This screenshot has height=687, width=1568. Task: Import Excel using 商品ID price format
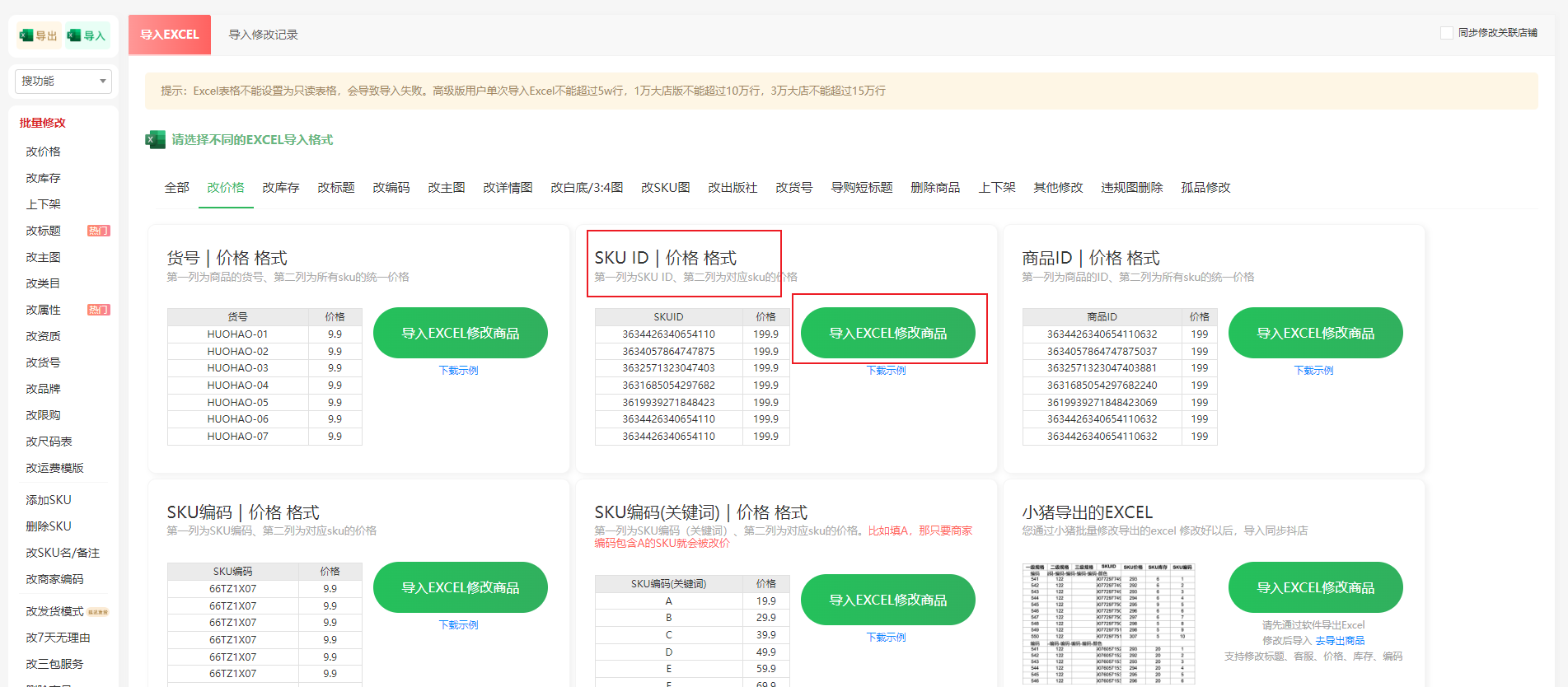(1315, 333)
